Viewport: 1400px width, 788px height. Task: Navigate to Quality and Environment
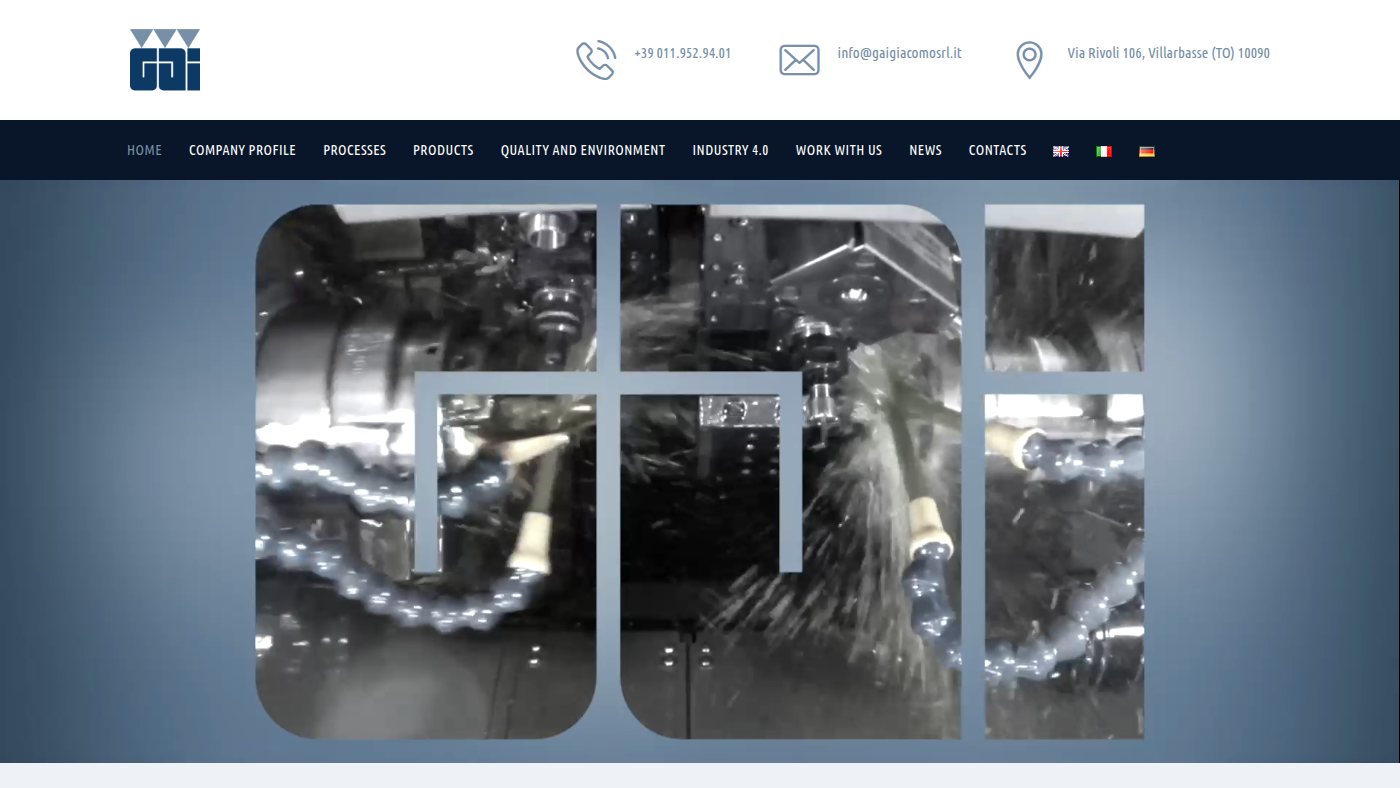(x=583, y=150)
